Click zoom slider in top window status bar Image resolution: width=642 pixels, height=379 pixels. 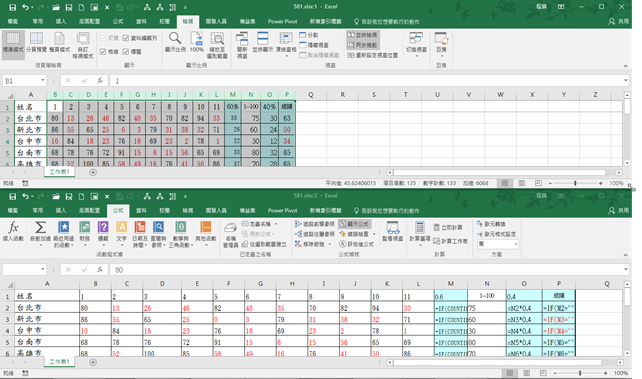click(x=575, y=183)
